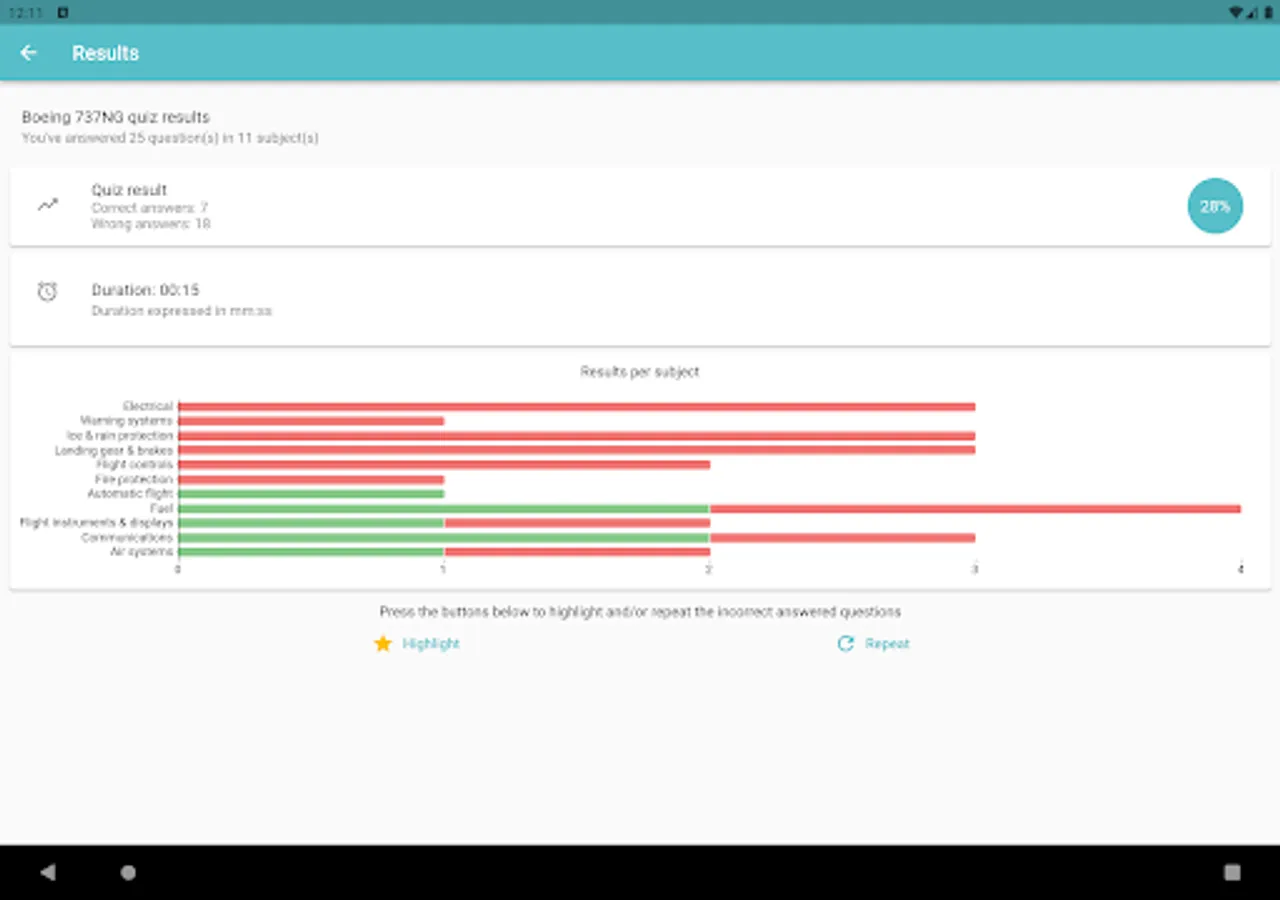Click the trend line icon beside Quiz result
Viewport: 1280px width, 900px height.
[x=47, y=205]
